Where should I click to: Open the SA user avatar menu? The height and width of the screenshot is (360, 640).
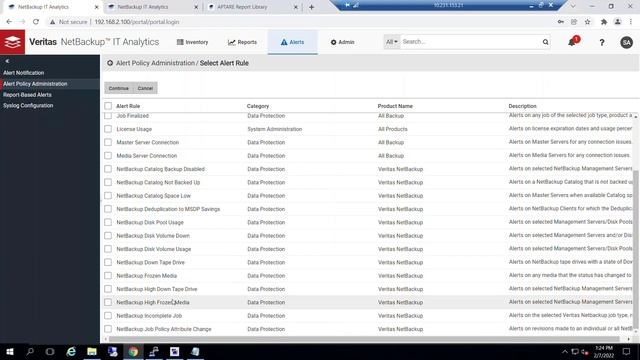(626, 42)
